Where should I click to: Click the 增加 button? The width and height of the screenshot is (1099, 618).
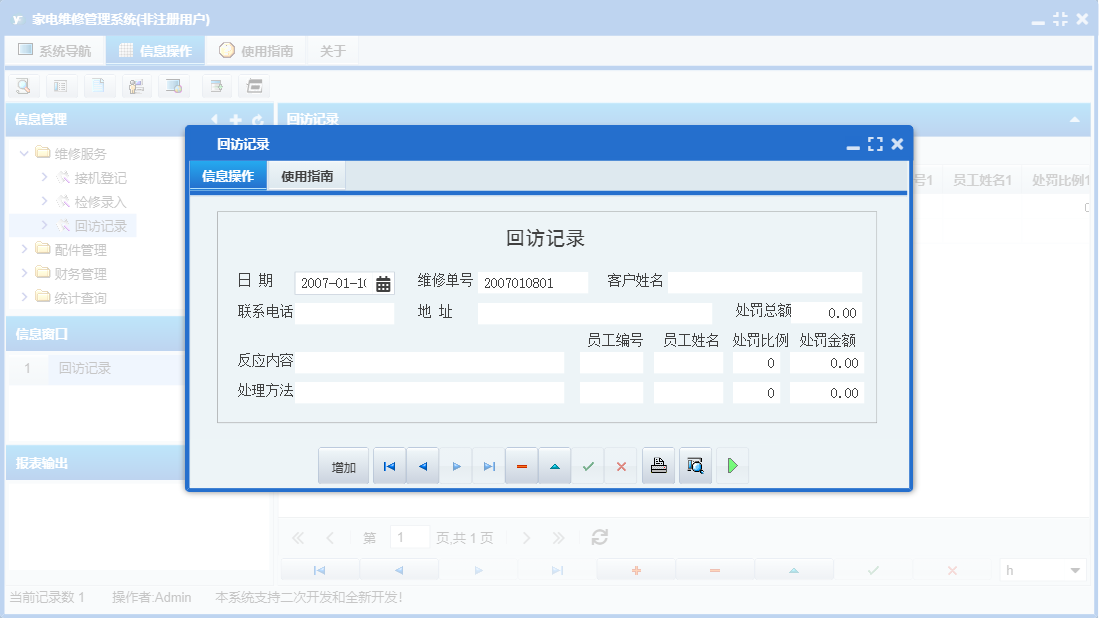click(x=343, y=465)
